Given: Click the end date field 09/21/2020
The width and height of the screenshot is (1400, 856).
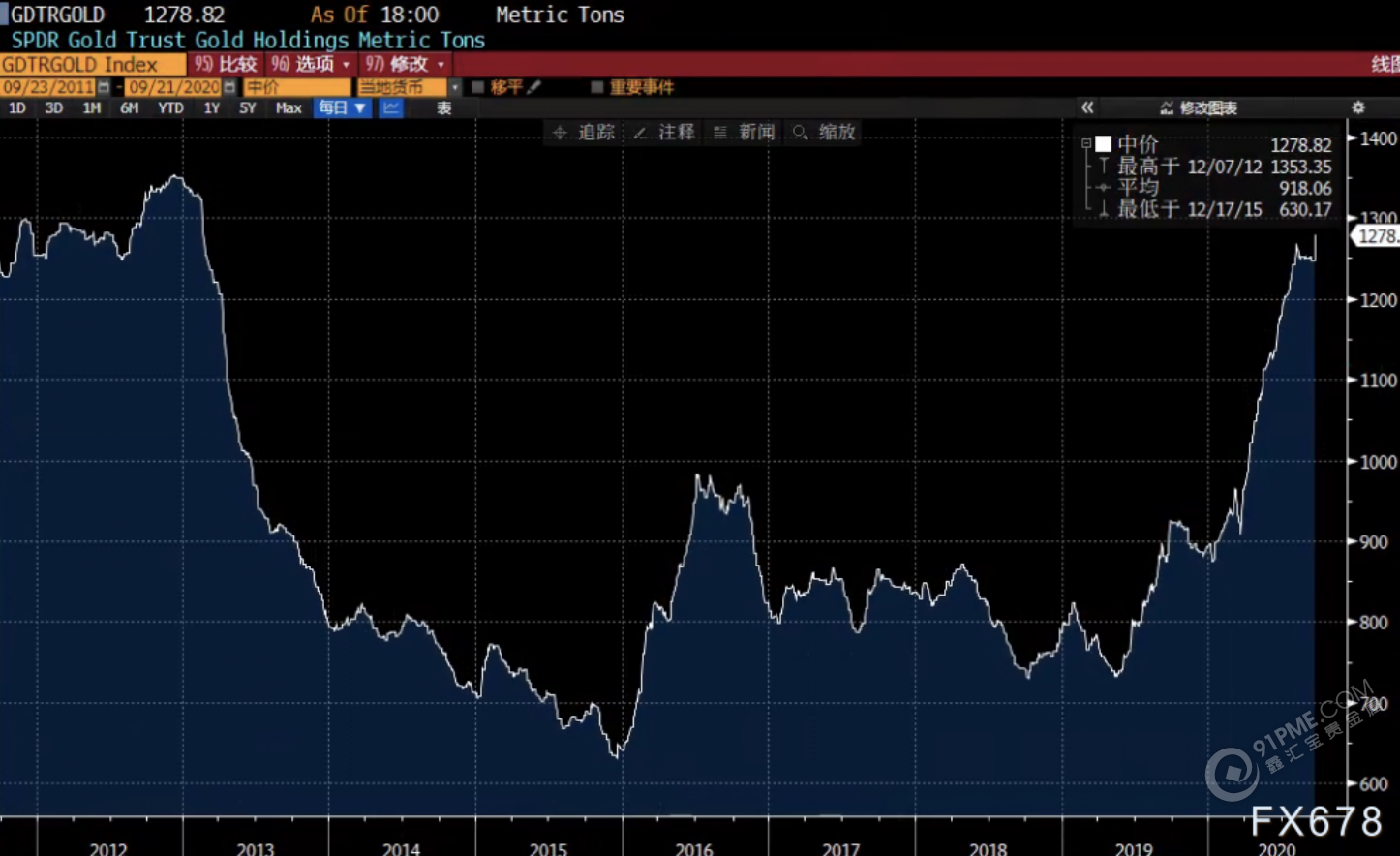Looking at the screenshot, I should pyautogui.click(x=174, y=87).
